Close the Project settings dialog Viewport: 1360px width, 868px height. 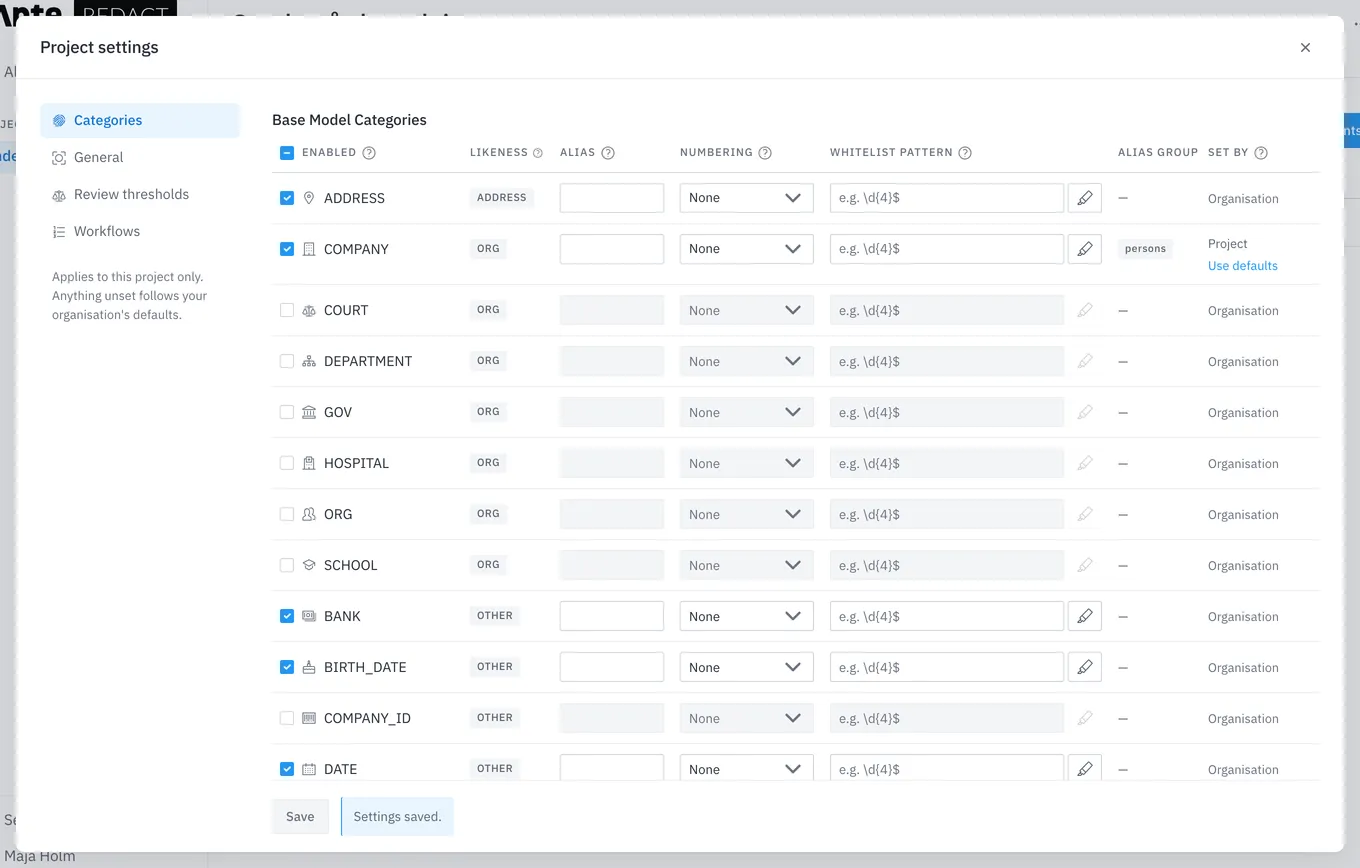point(1305,47)
